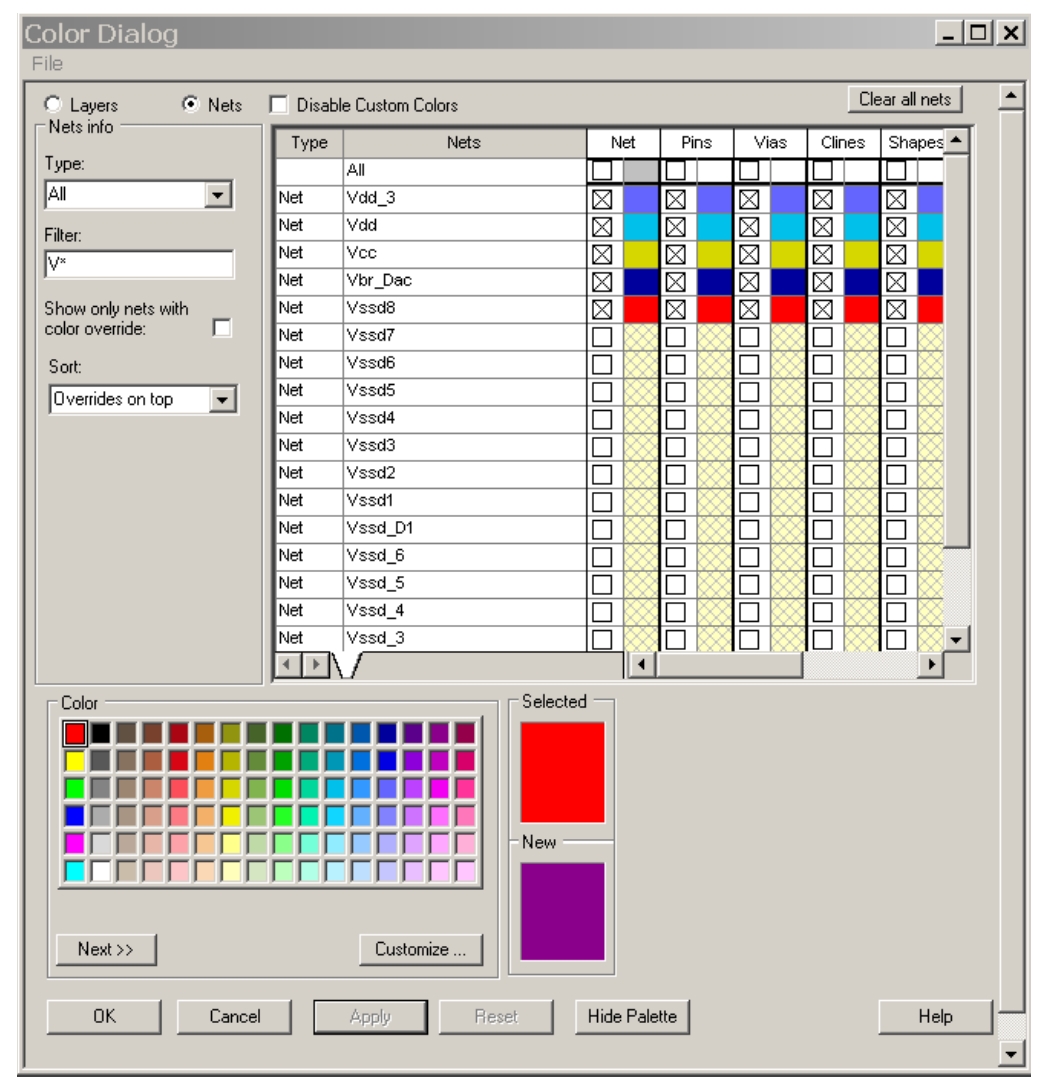Screen dimensions: 1043x1088
Task: Open the Type dropdown list
Action: [218, 195]
